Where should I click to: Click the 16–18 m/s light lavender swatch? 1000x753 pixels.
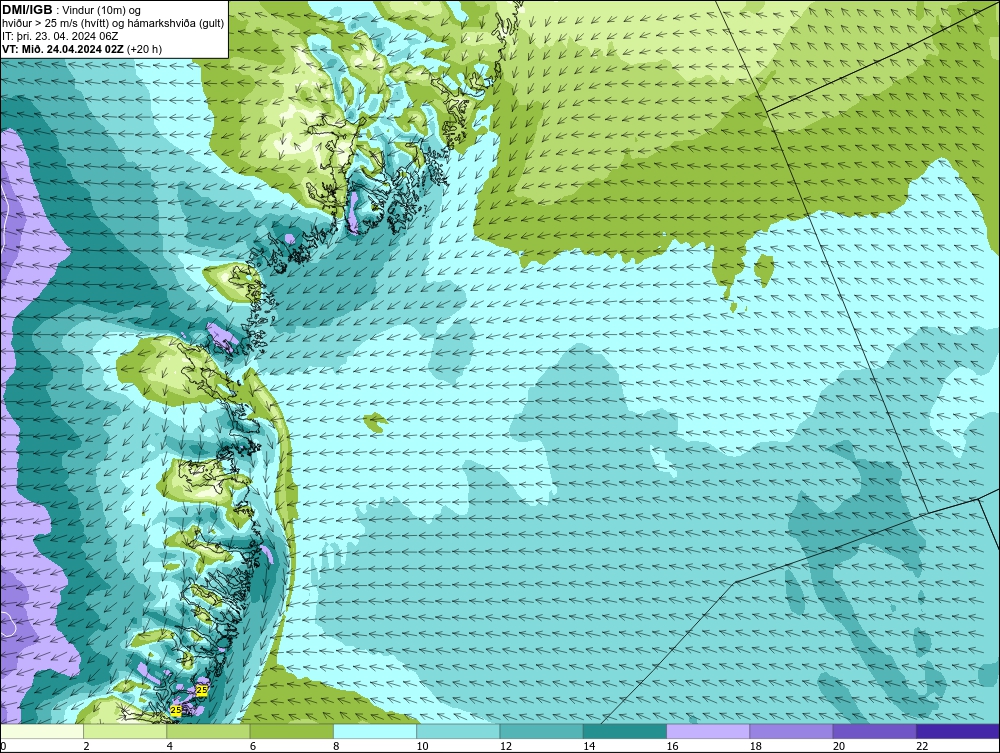pyautogui.click(x=708, y=731)
